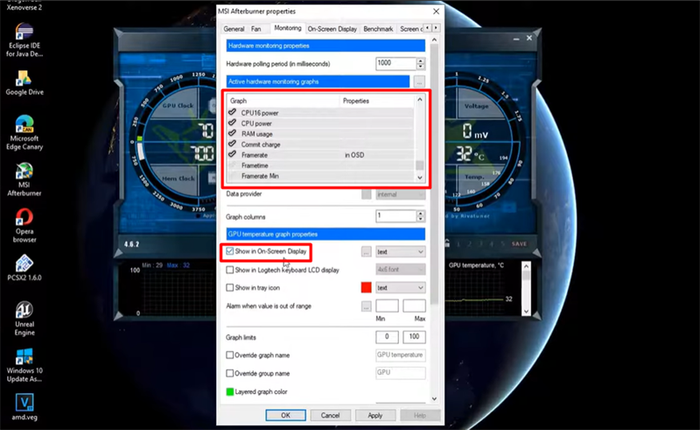Open the 4x6 font dropdown

click(400, 269)
